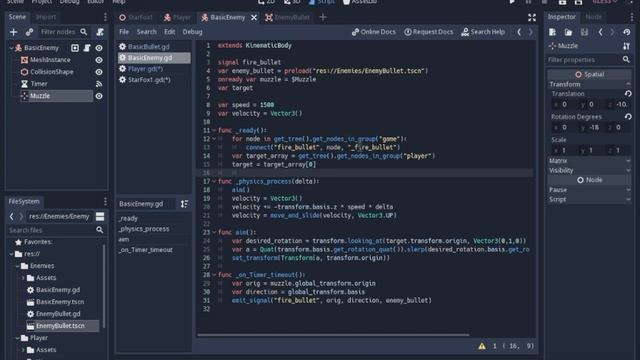Go to next script with the right arrow
The image size is (640, 360).
tap(531, 32)
